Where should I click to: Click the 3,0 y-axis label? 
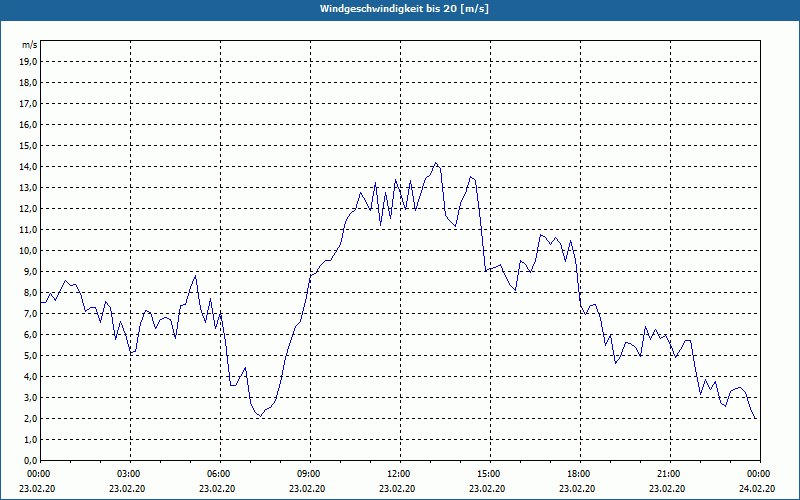(x=31, y=397)
